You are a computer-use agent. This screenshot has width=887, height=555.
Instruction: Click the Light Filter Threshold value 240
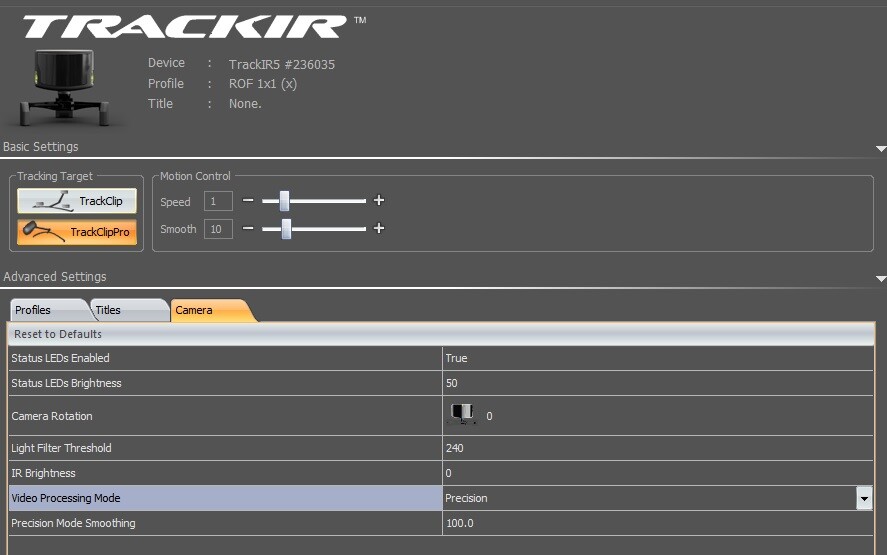click(x=454, y=448)
